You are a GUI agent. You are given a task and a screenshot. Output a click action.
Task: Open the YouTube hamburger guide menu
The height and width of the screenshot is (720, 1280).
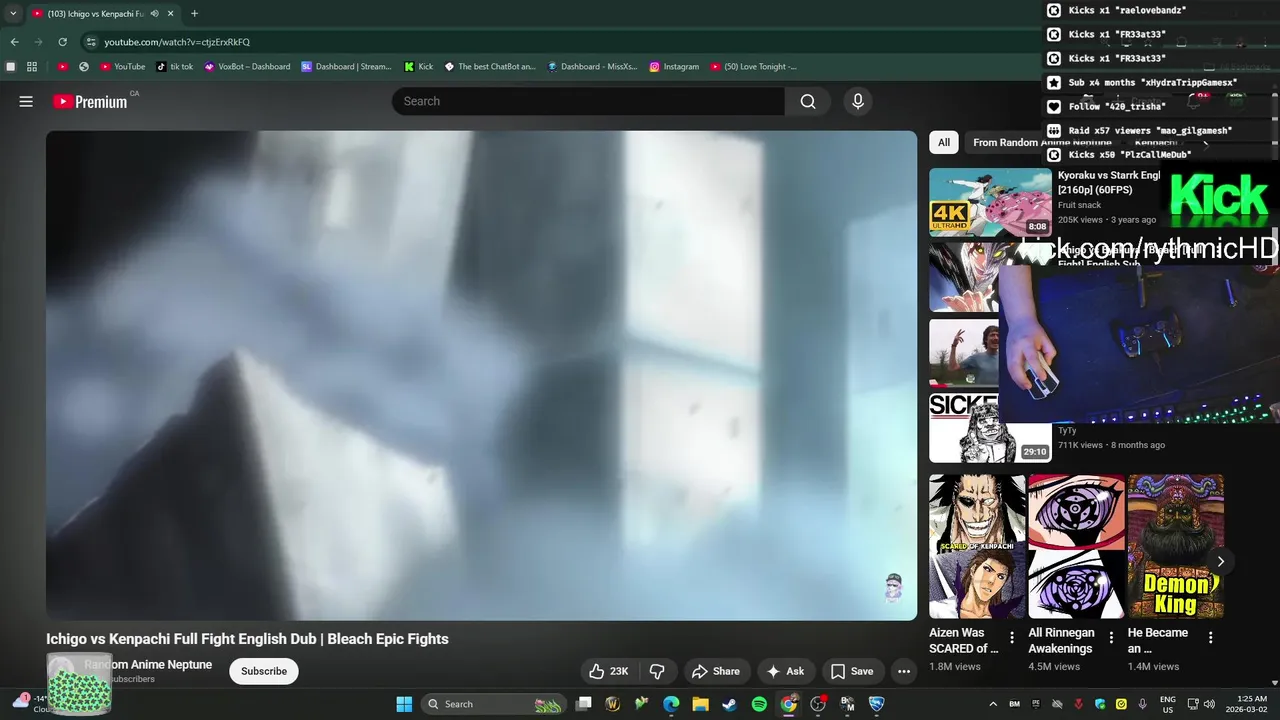[26, 101]
